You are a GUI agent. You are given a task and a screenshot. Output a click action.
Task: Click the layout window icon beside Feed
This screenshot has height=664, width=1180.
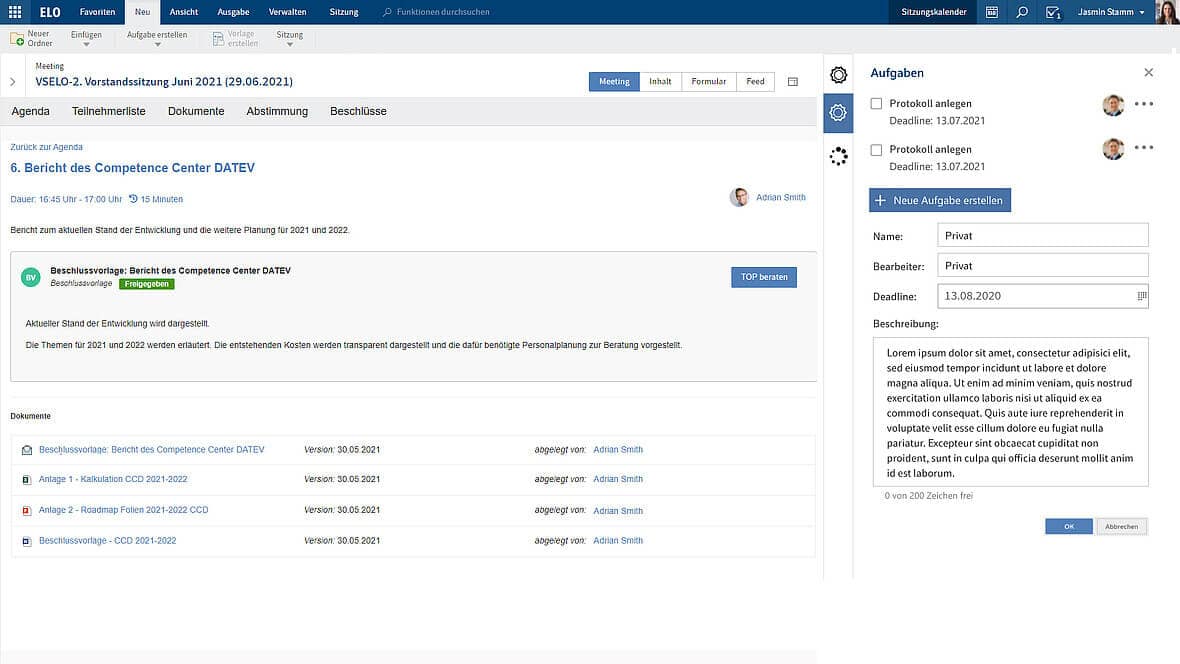(x=793, y=82)
